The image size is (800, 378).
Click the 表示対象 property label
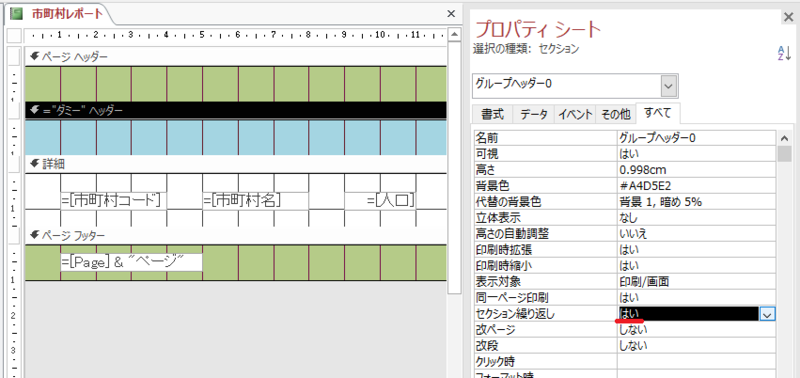(498, 282)
